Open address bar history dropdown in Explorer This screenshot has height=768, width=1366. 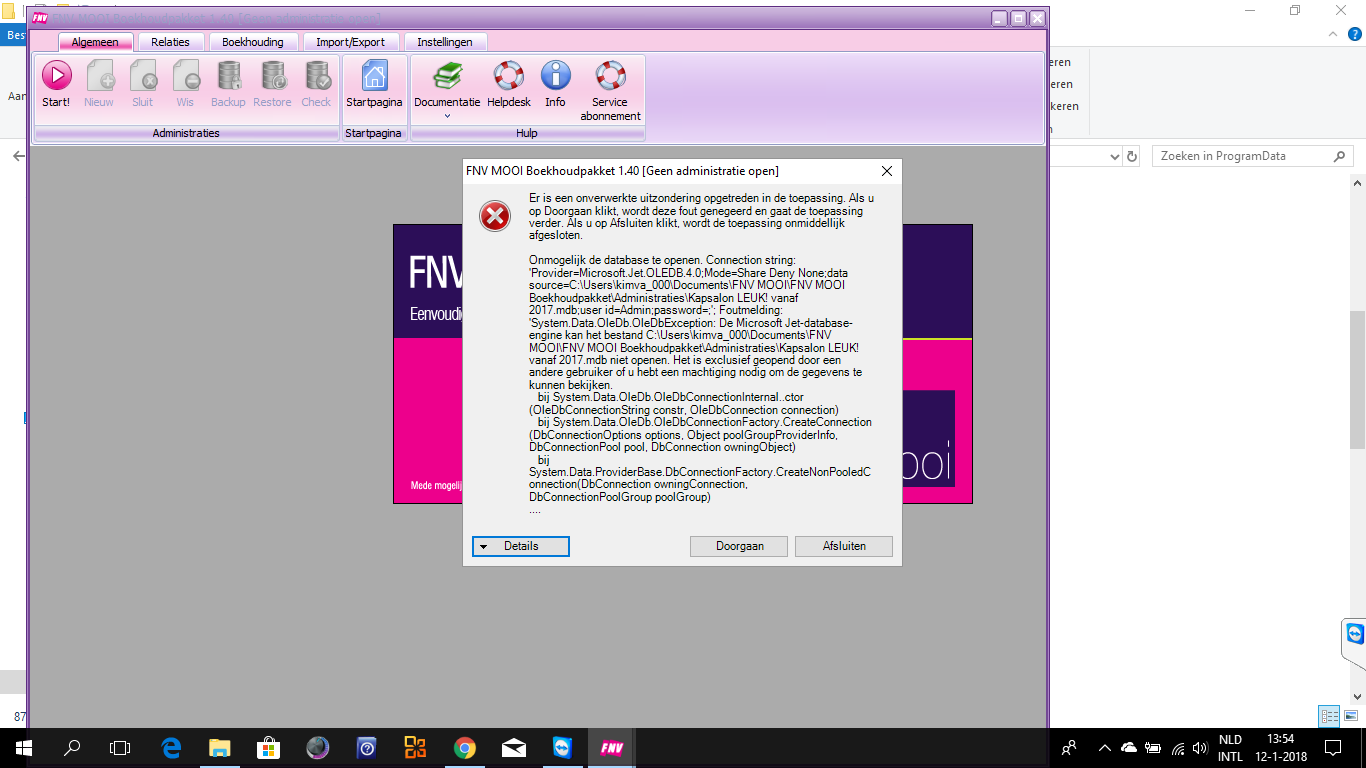click(1116, 157)
